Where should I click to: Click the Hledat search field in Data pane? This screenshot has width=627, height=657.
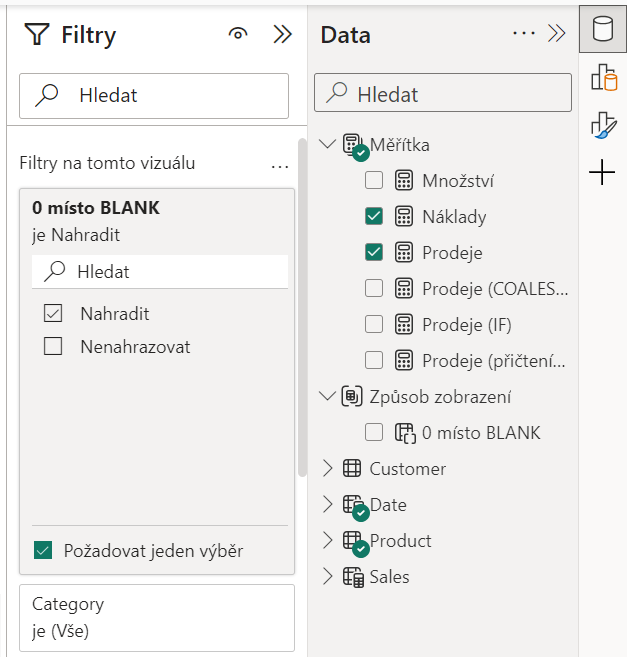(443, 93)
